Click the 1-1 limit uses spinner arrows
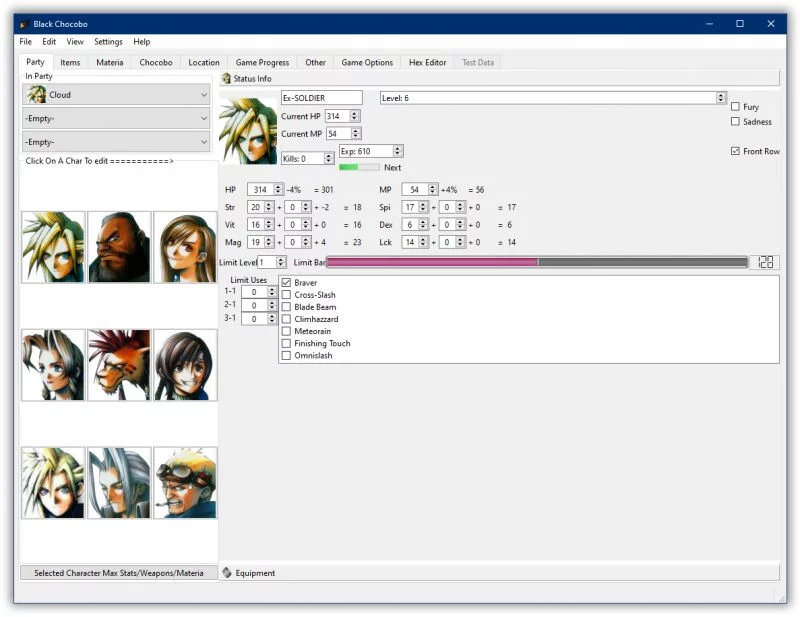Viewport: 800px width, 617px height. 272,292
